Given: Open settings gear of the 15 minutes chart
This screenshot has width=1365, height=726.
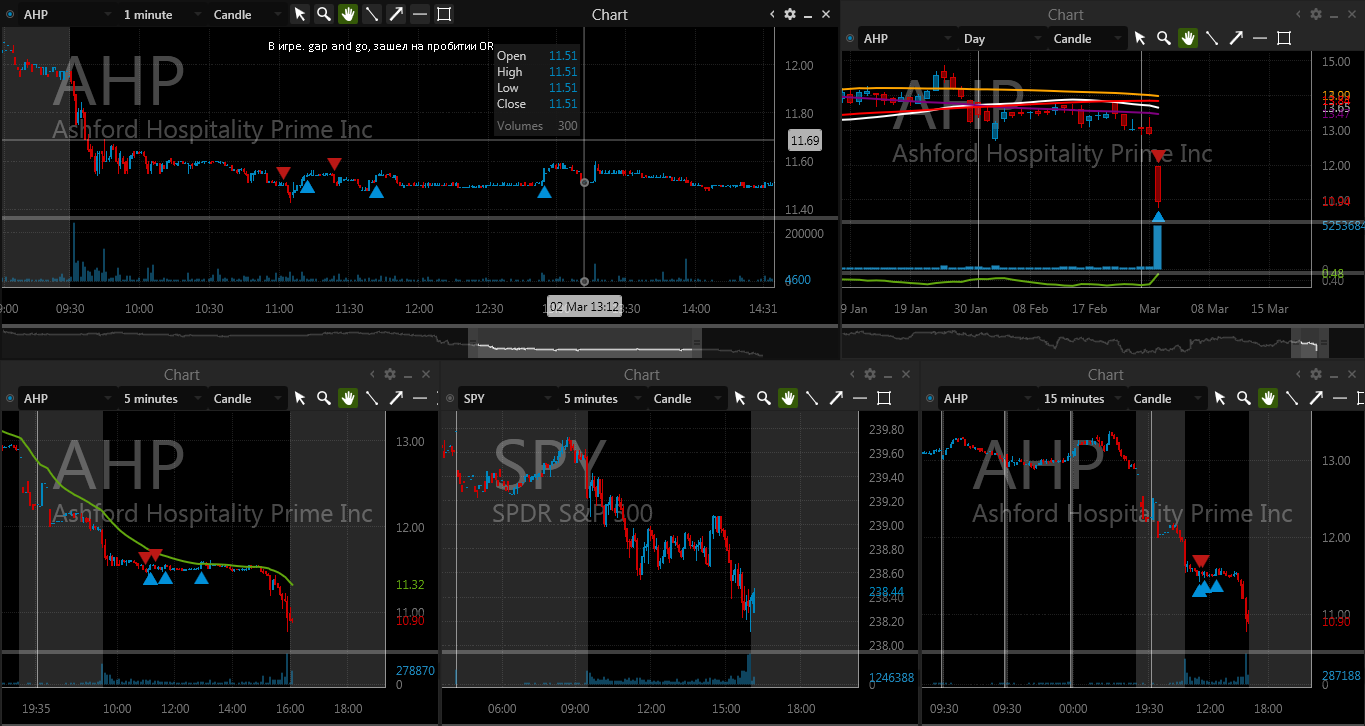Looking at the screenshot, I should tap(1314, 374).
